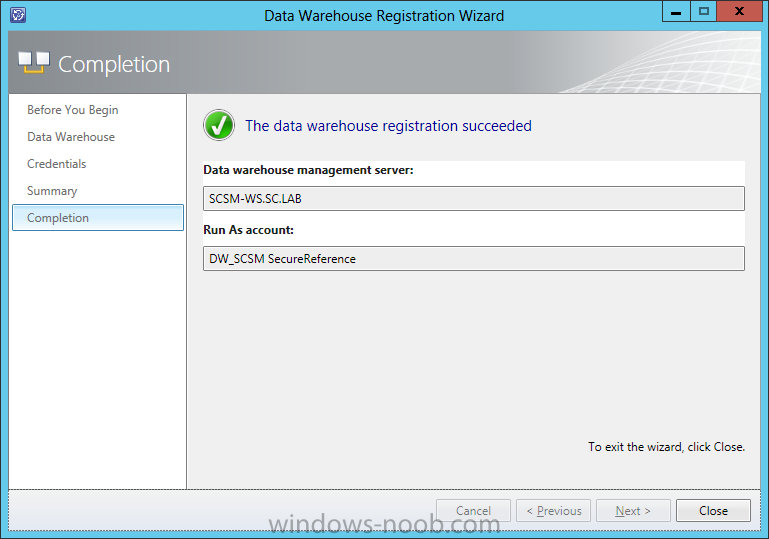Click the Close button
Viewport: 769px width, 539px height.
click(x=713, y=511)
